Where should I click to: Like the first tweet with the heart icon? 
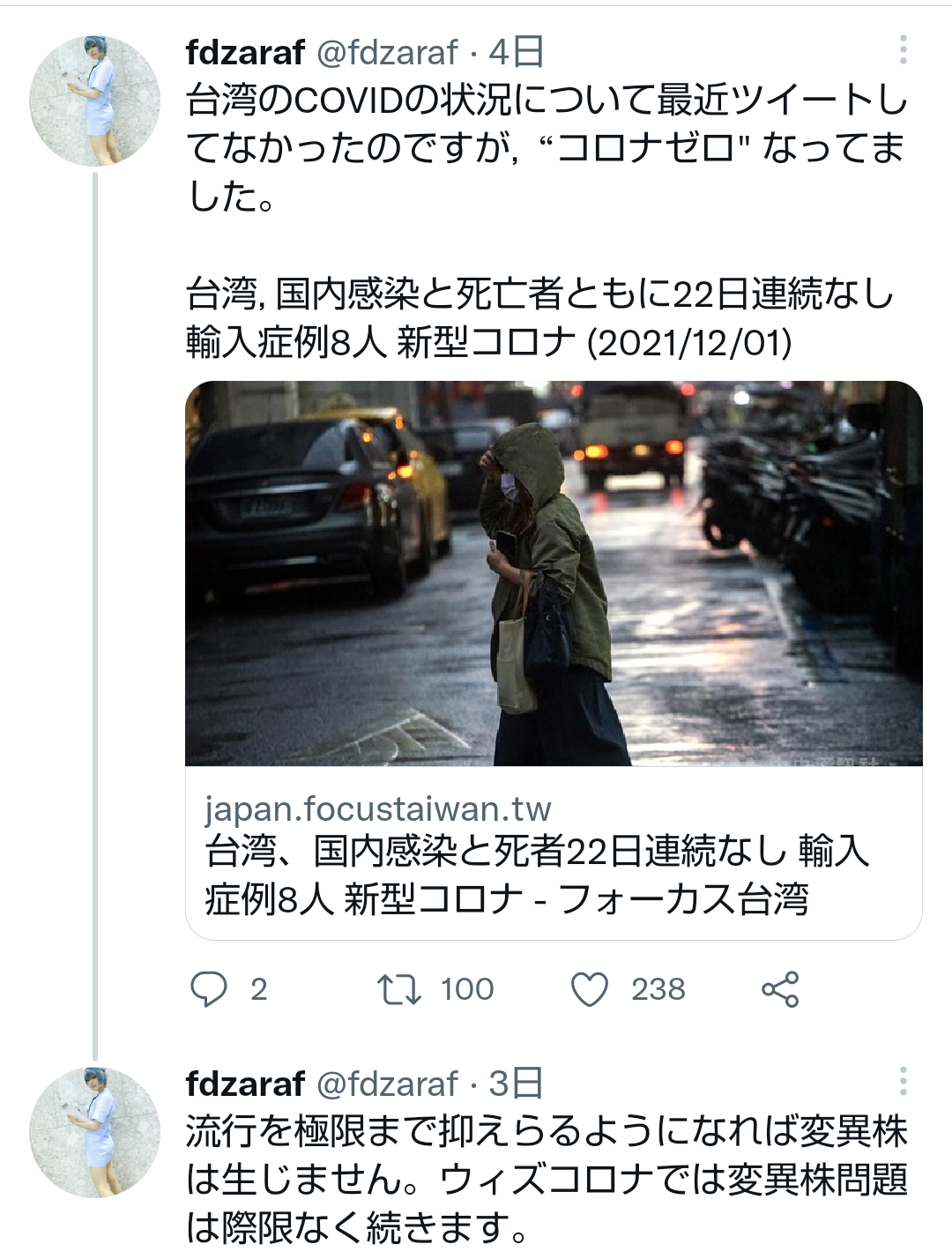(x=590, y=989)
